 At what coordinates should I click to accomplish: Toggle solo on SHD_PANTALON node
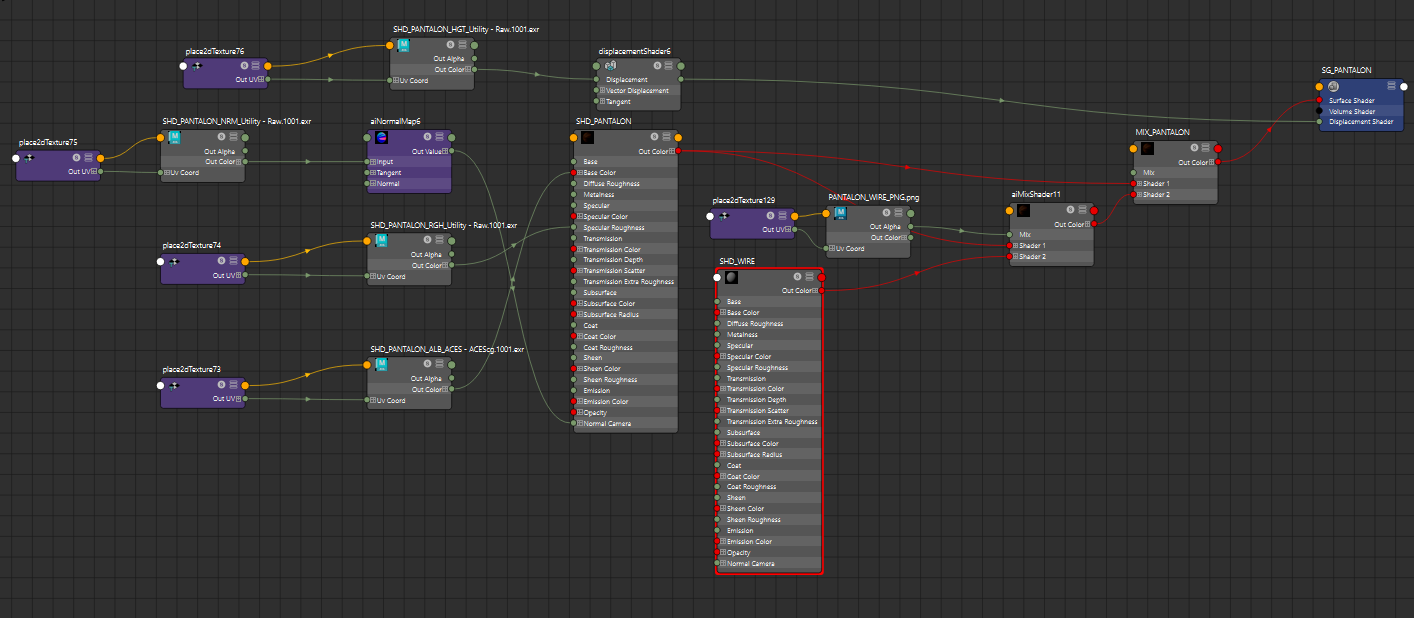[x=653, y=137]
